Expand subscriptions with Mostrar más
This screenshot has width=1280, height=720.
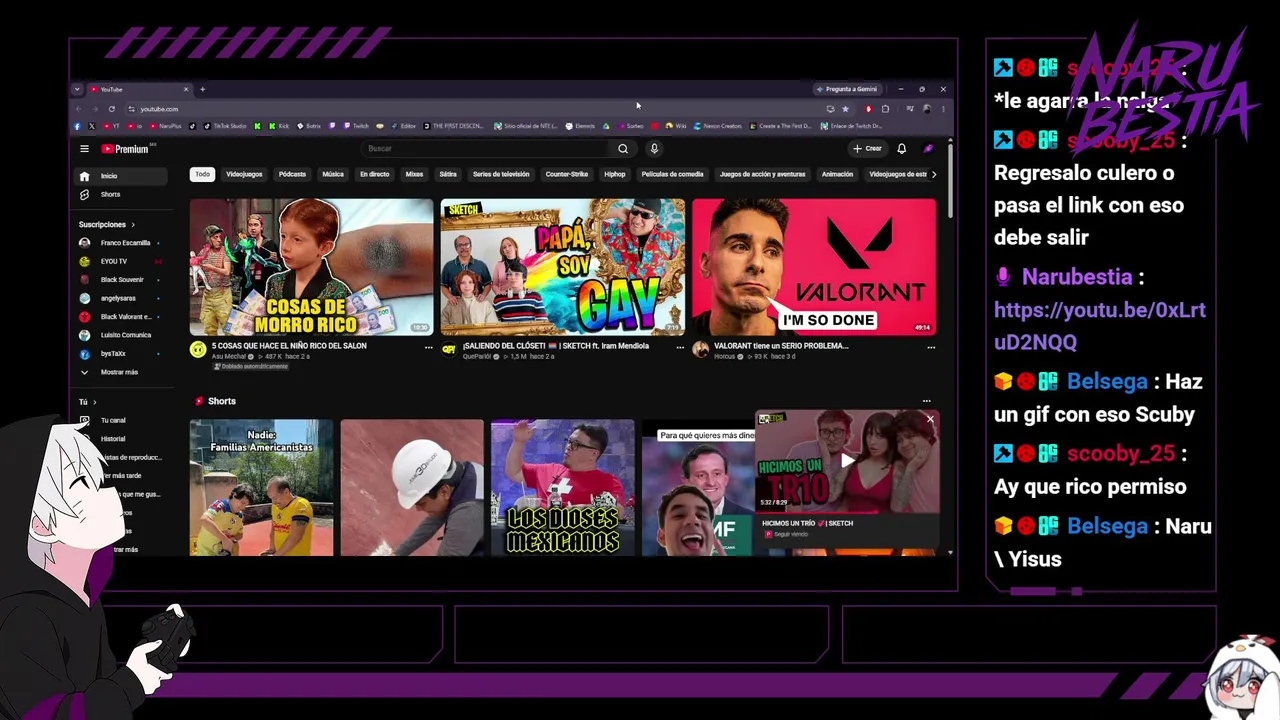click(122, 372)
